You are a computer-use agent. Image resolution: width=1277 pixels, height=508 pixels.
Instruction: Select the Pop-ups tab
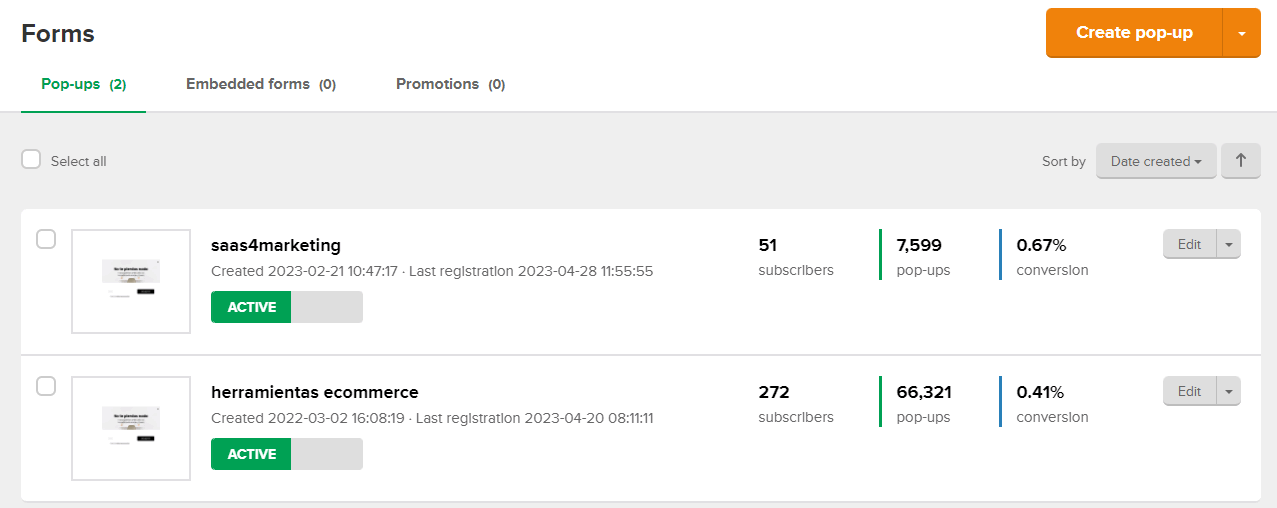pos(84,84)
